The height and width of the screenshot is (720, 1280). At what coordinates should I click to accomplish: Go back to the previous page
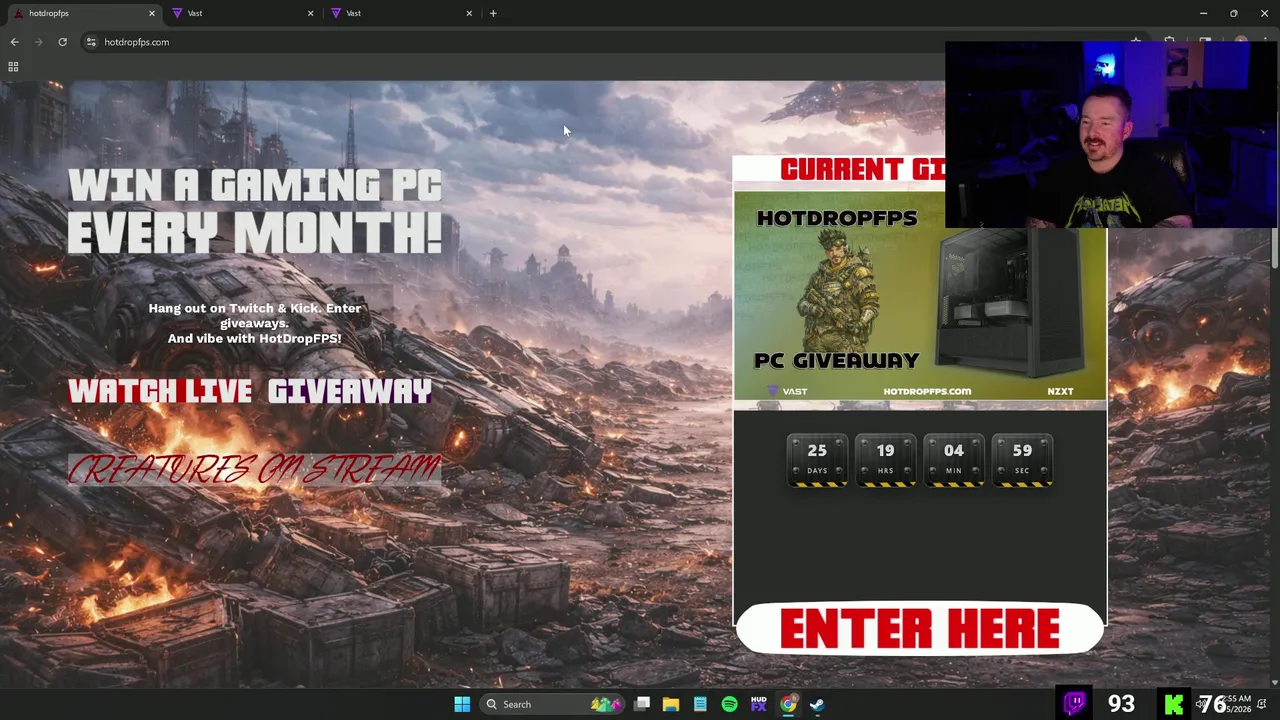[x=14, y=42]
